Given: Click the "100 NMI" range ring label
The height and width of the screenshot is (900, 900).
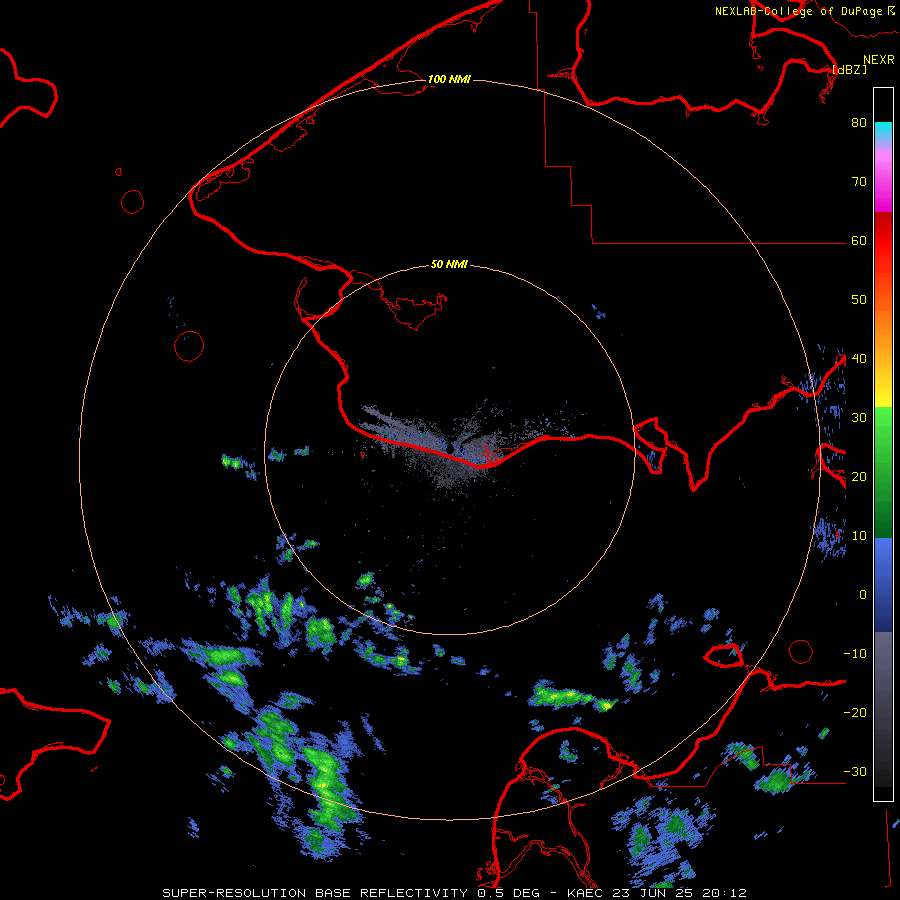Looking at the screenshot, I should (449, 79).
